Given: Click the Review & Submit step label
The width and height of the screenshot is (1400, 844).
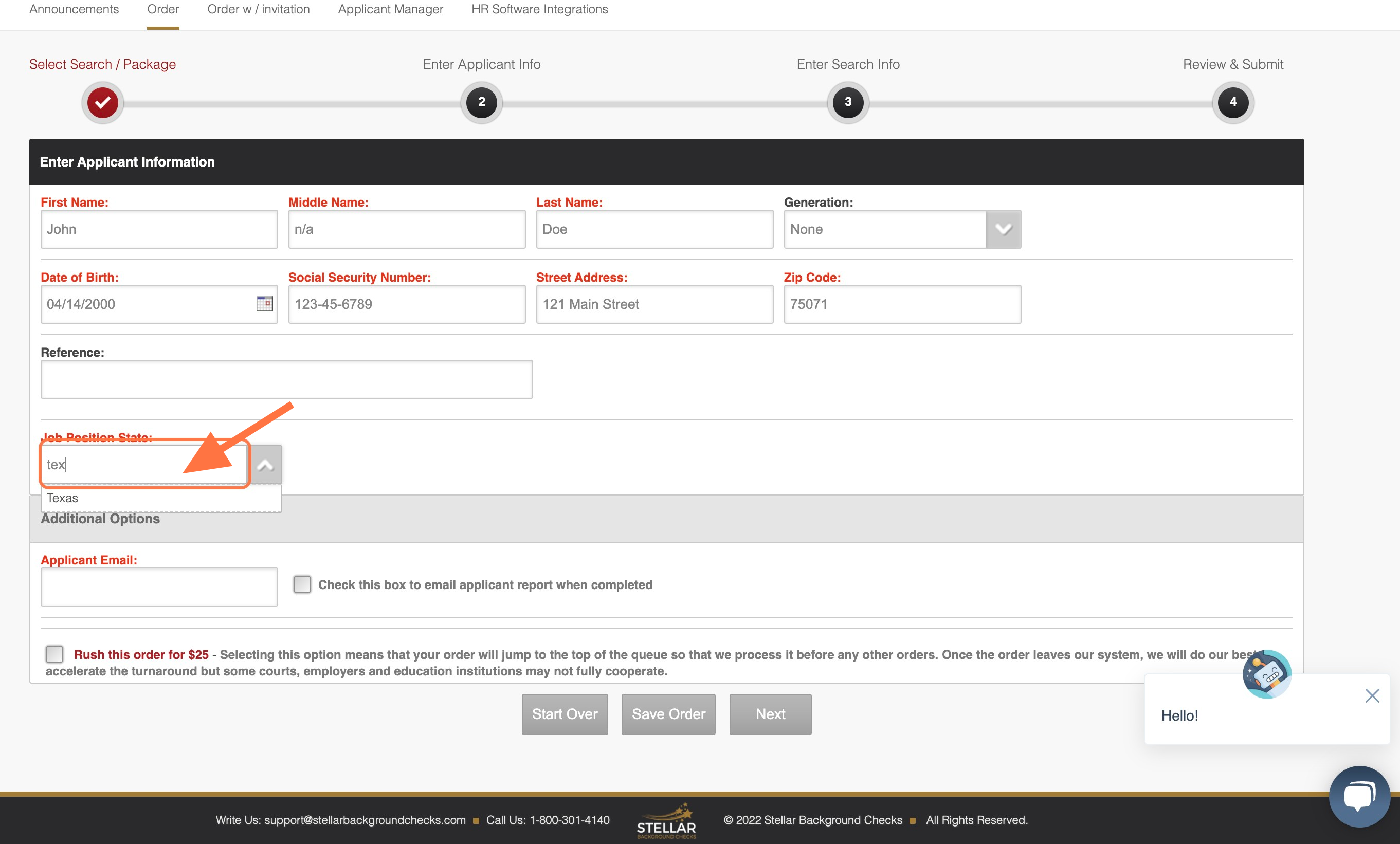Looking at the screenshot, I should click(x=1233, y=64).
